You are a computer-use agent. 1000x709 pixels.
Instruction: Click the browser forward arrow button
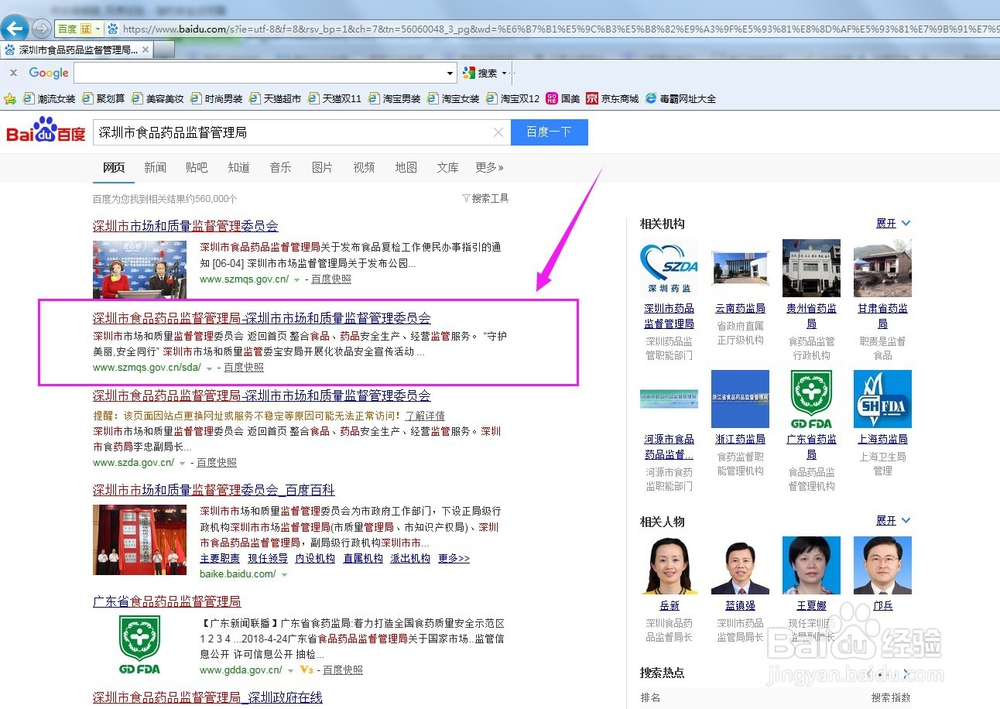point(41,29)
